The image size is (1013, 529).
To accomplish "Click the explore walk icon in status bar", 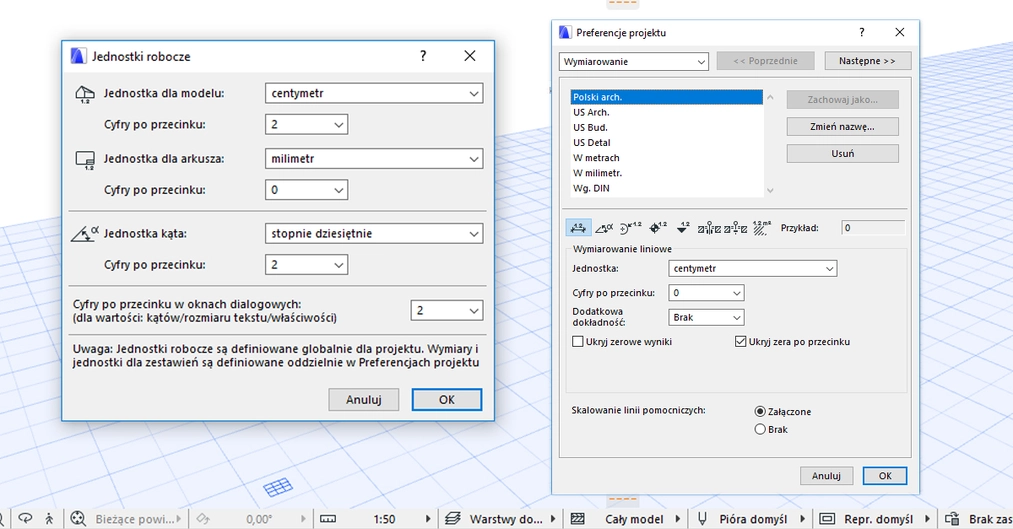I will pyautogui.click(x=50, y=519).
